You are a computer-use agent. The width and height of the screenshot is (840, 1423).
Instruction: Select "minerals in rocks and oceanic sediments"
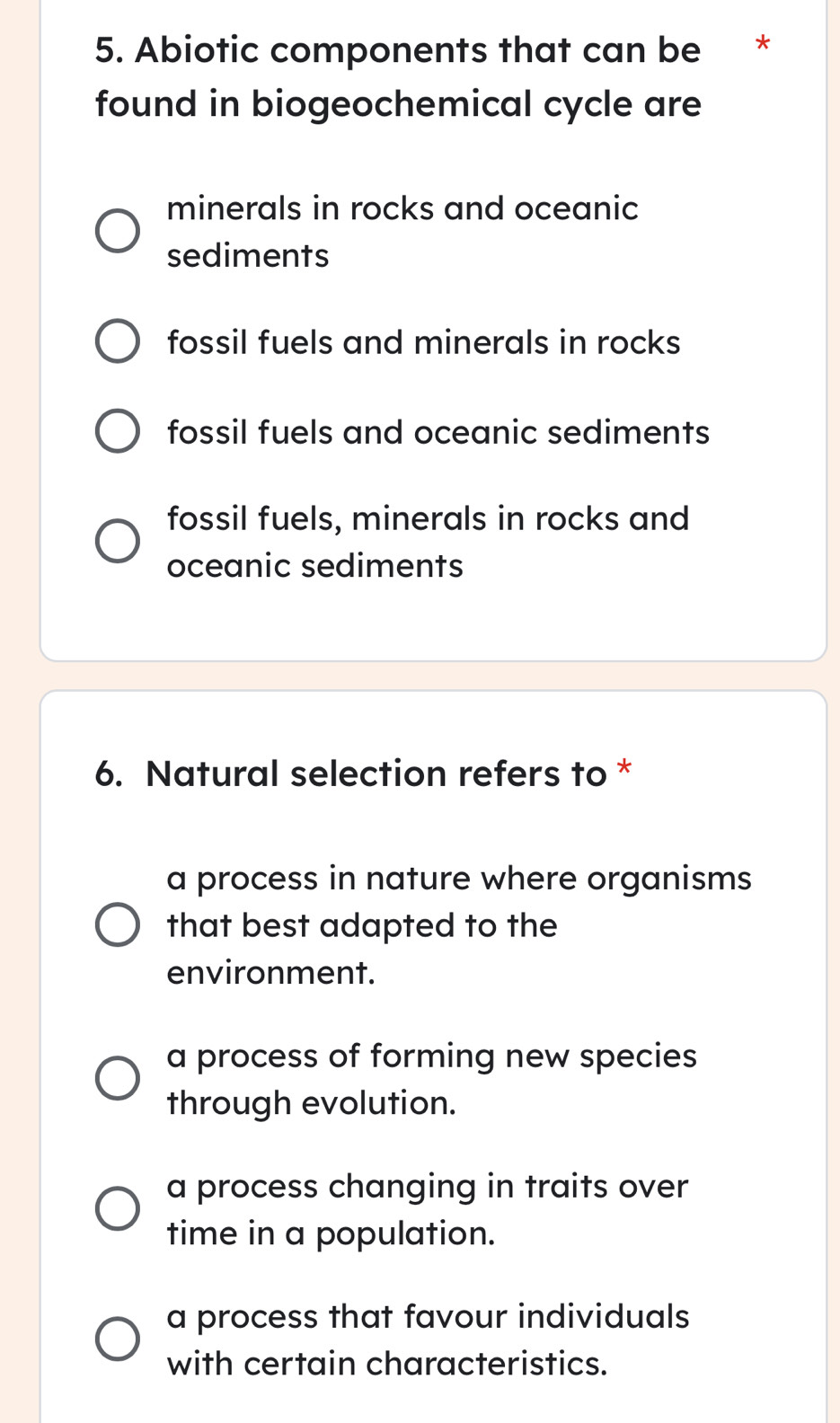(117, 231)
